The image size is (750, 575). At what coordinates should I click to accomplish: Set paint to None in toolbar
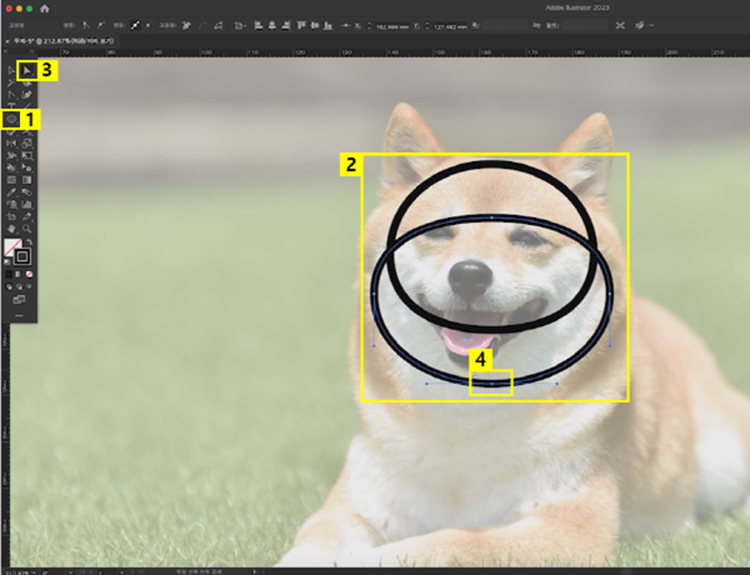[x=29, y=273]
